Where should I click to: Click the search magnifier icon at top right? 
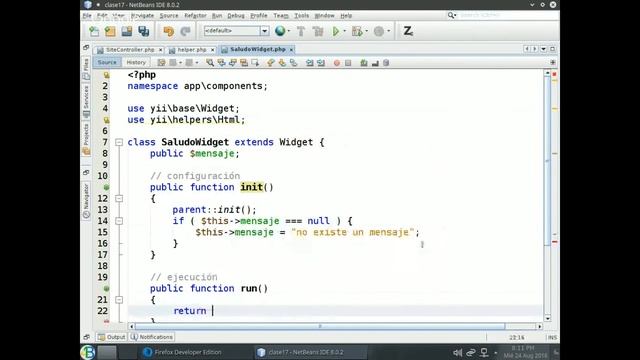click(451, 15)
